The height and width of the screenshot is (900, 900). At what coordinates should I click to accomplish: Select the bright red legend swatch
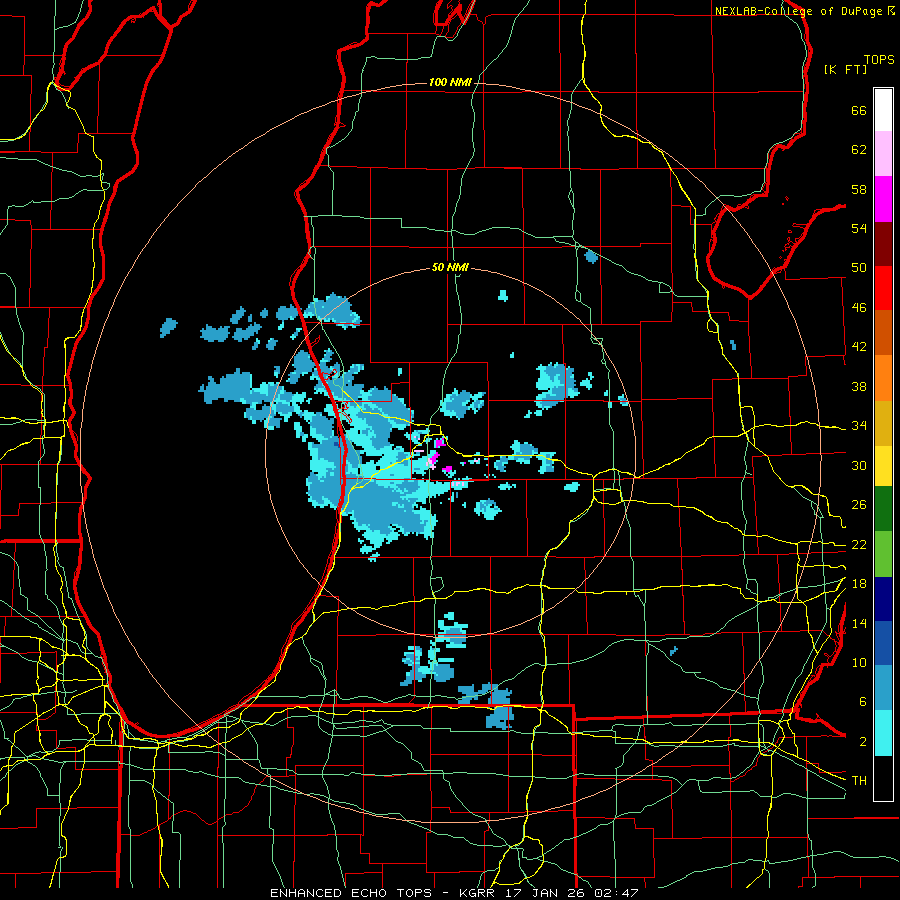tap(883, 288)
